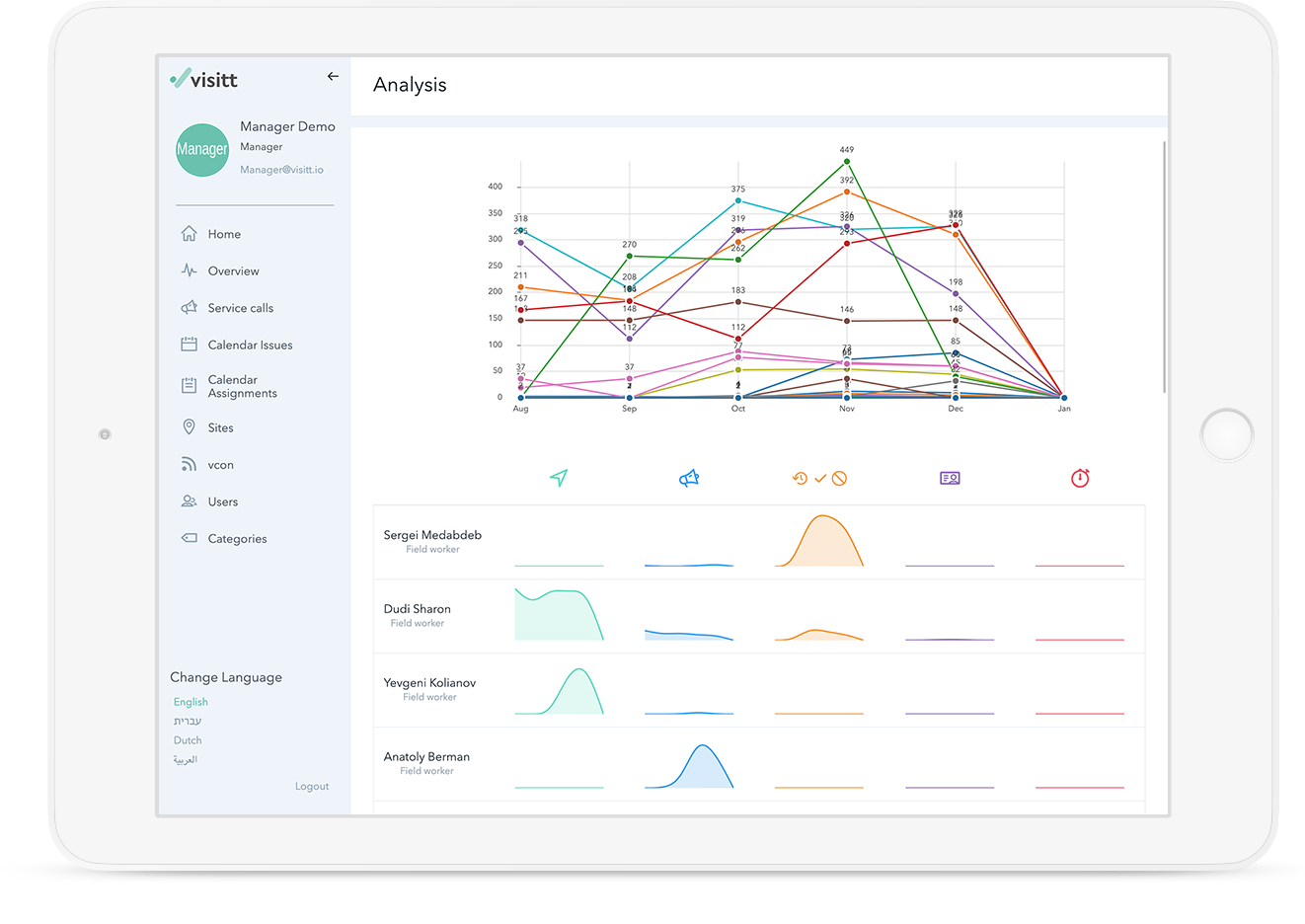Viewport: 1305px width, 924px height.
Task: Open Categories in the sidebar
Action: (x=237, y=538)
